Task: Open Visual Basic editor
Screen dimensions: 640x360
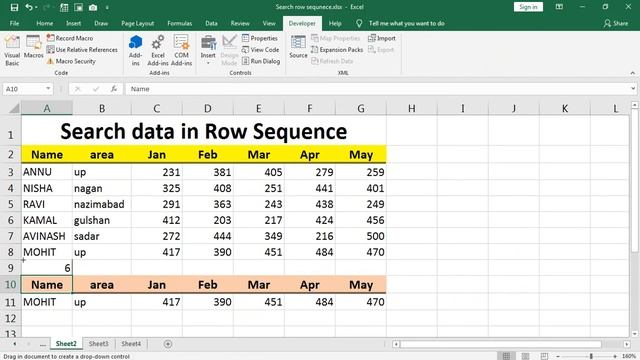Action: pos(12,51)
